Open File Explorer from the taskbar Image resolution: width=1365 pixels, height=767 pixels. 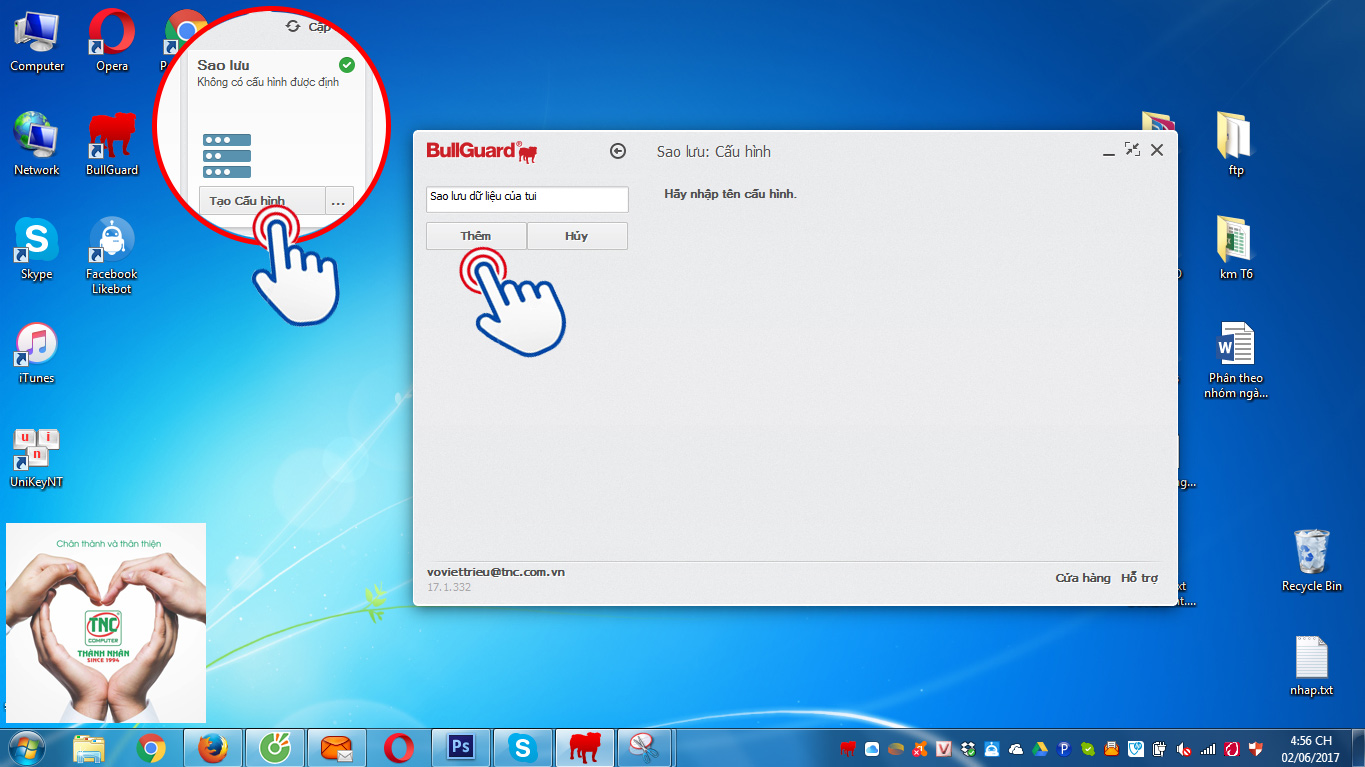[x=89, y=748]
